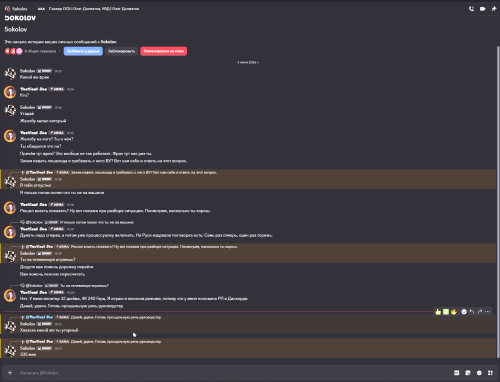Open Tactical Joe's avatar beside the "Кто?" message

click(x=10, y=92)
